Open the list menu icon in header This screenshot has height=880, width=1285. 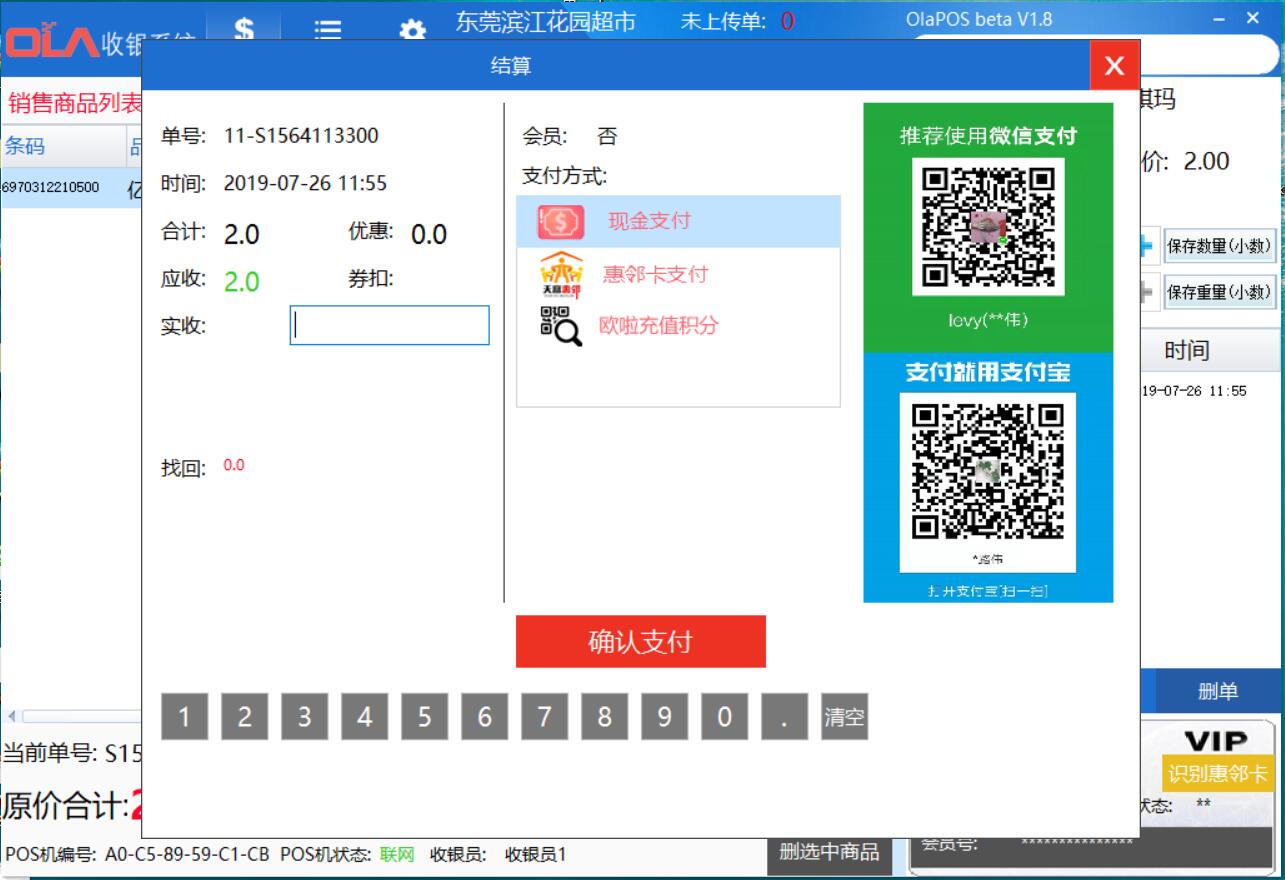coord(328,30)
